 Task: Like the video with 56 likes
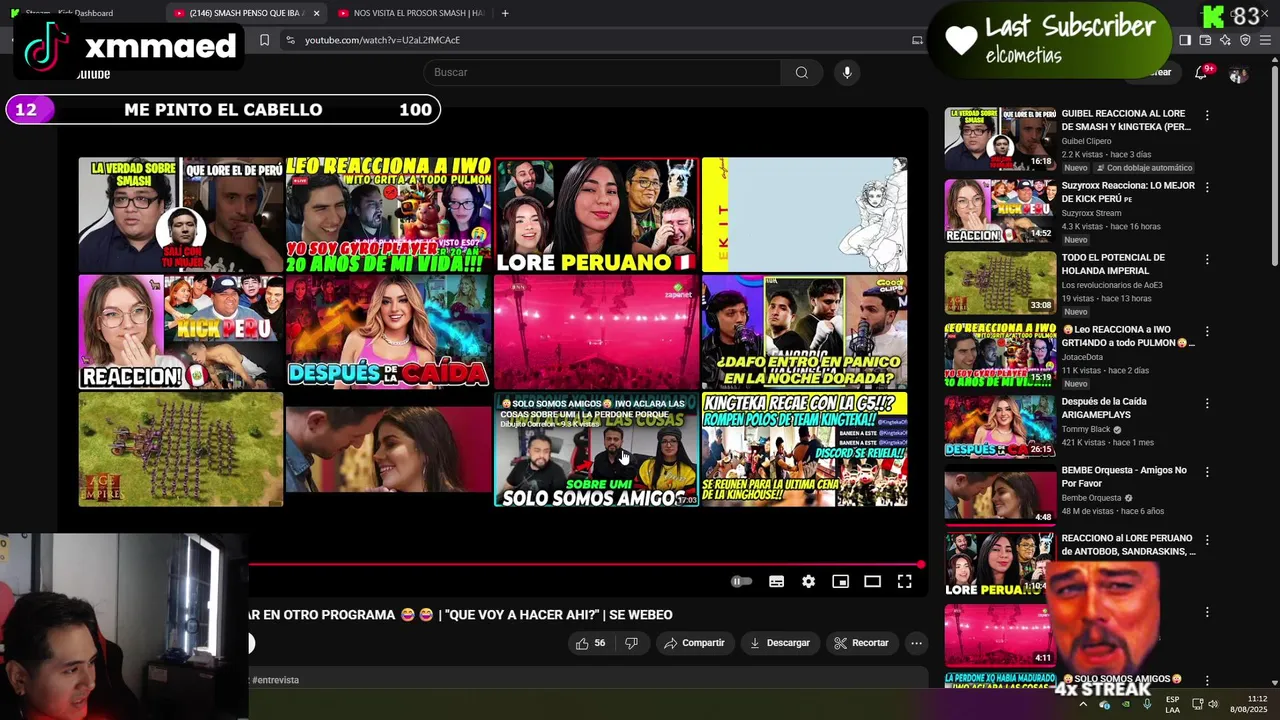[590, 643]
